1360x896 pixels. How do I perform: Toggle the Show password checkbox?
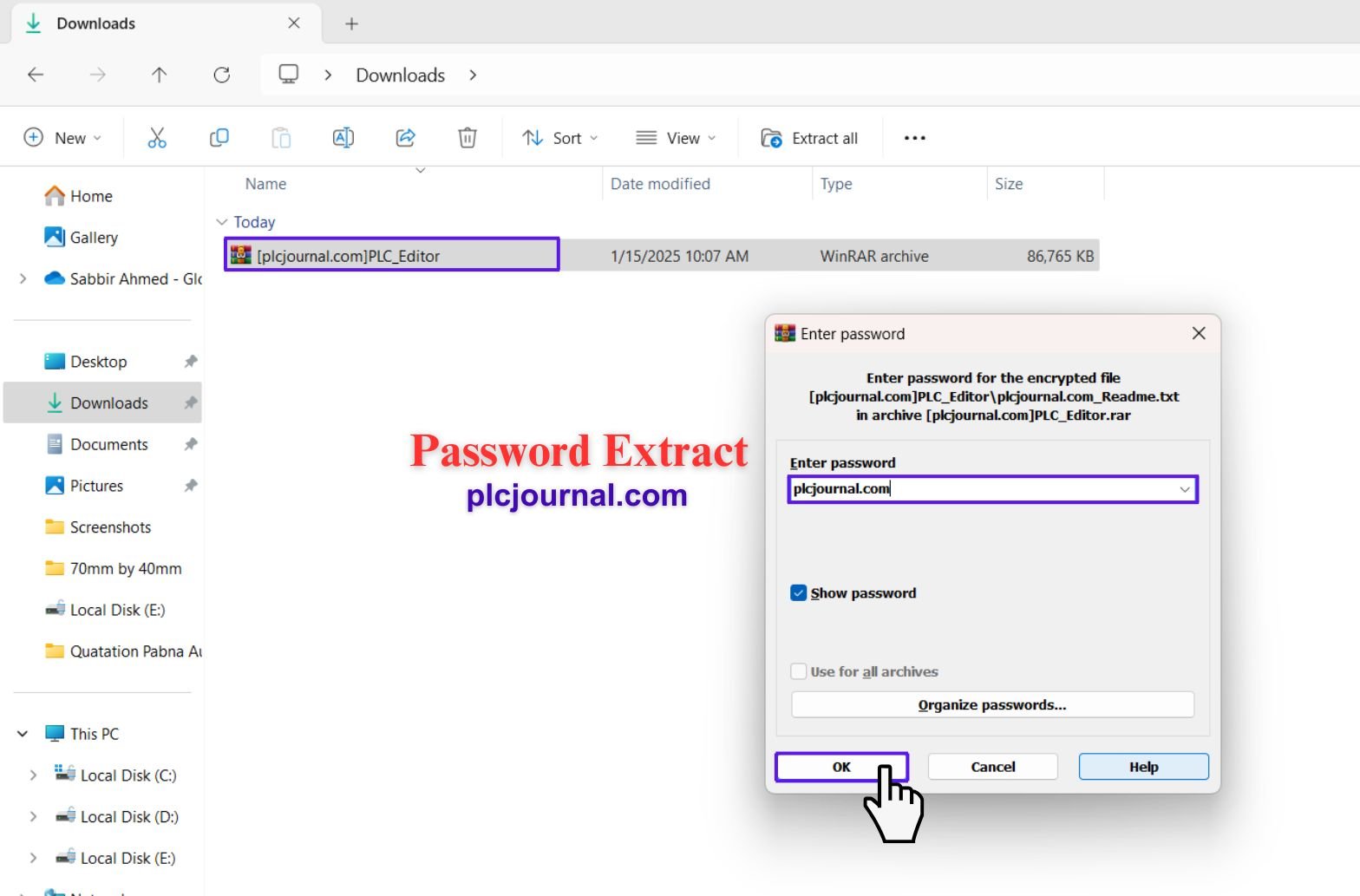pyautogui.click(x=799, y=593)
